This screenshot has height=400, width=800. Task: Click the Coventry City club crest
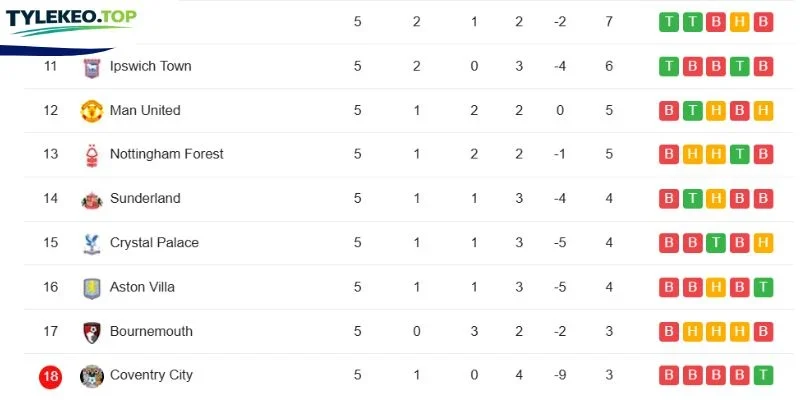pyautogui.click(x=92, y=377)
